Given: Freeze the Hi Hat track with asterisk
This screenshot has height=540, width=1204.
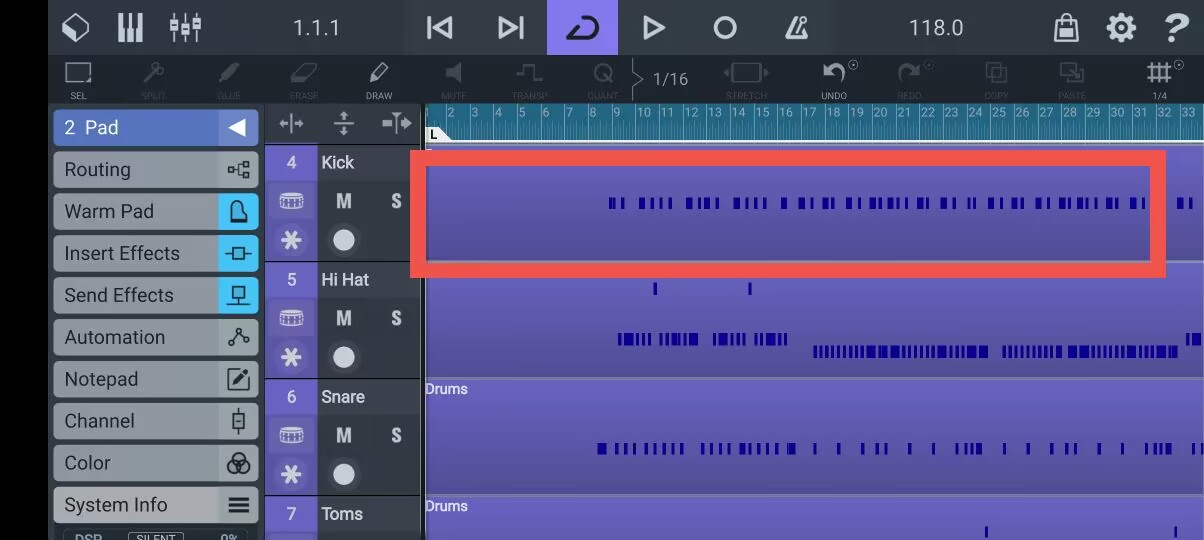Looking at the screenshot, I should [291, 357].
